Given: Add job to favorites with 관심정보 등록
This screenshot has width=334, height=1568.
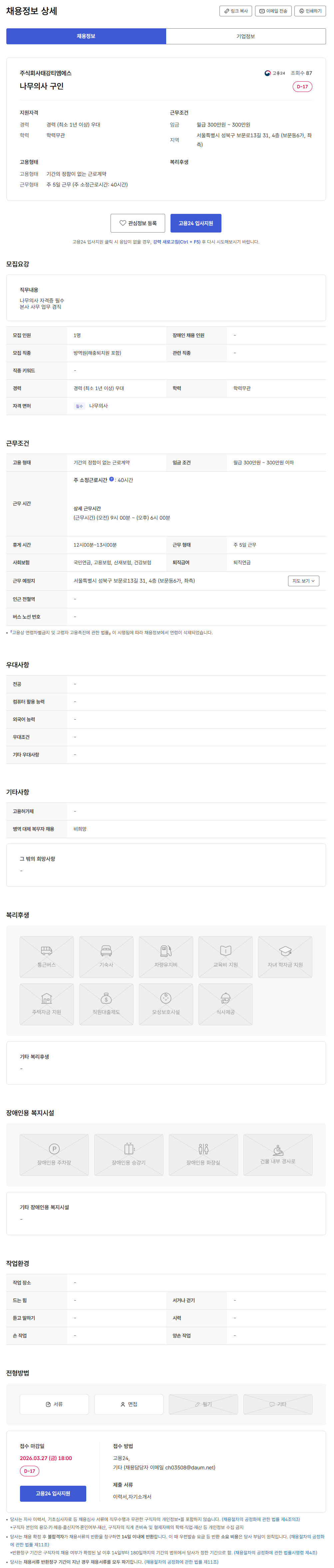Looking at the screenshot, I should pyautogui.click(x=138, y=224).
